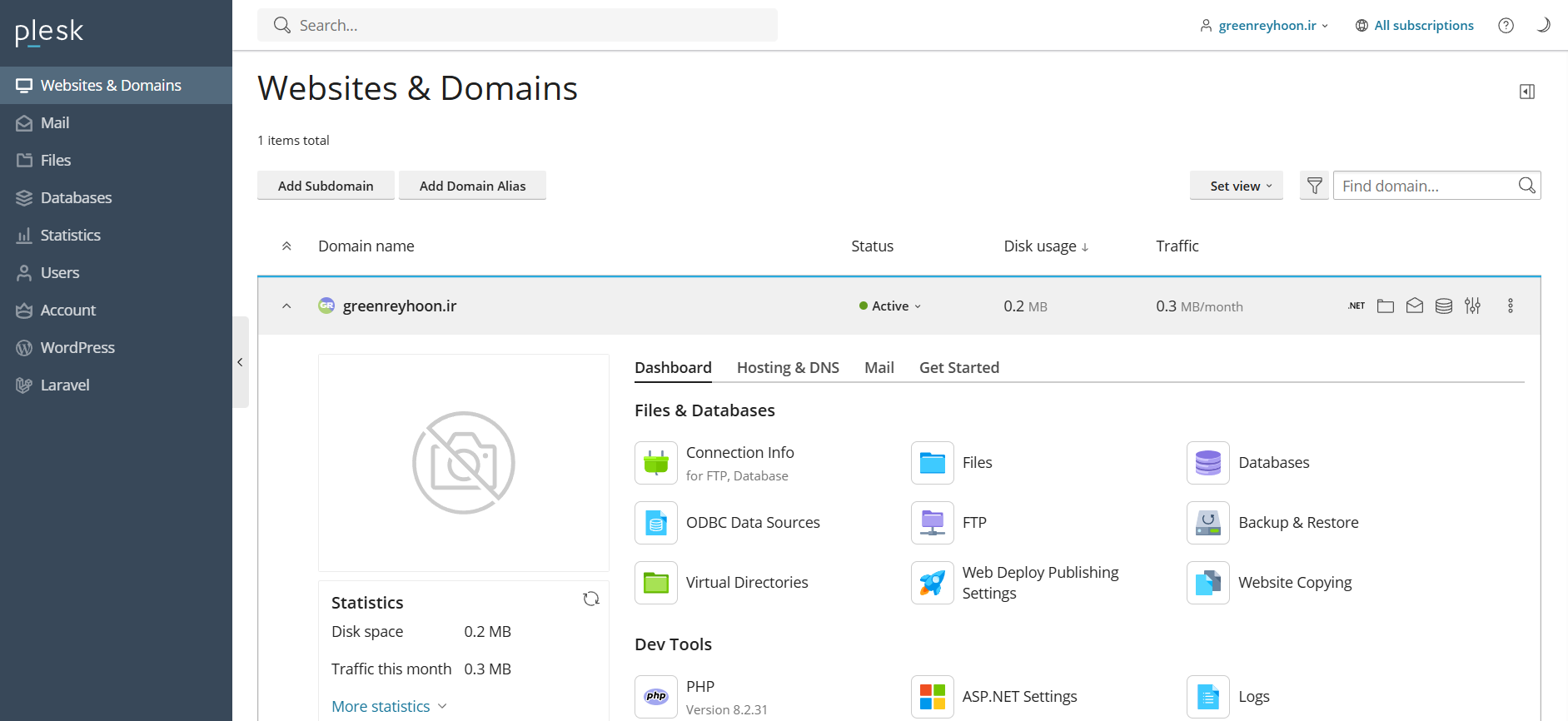Toggle the side panel icon near page title
The width and height of the screenshot is (1568, 721).
click(1527, 92)
